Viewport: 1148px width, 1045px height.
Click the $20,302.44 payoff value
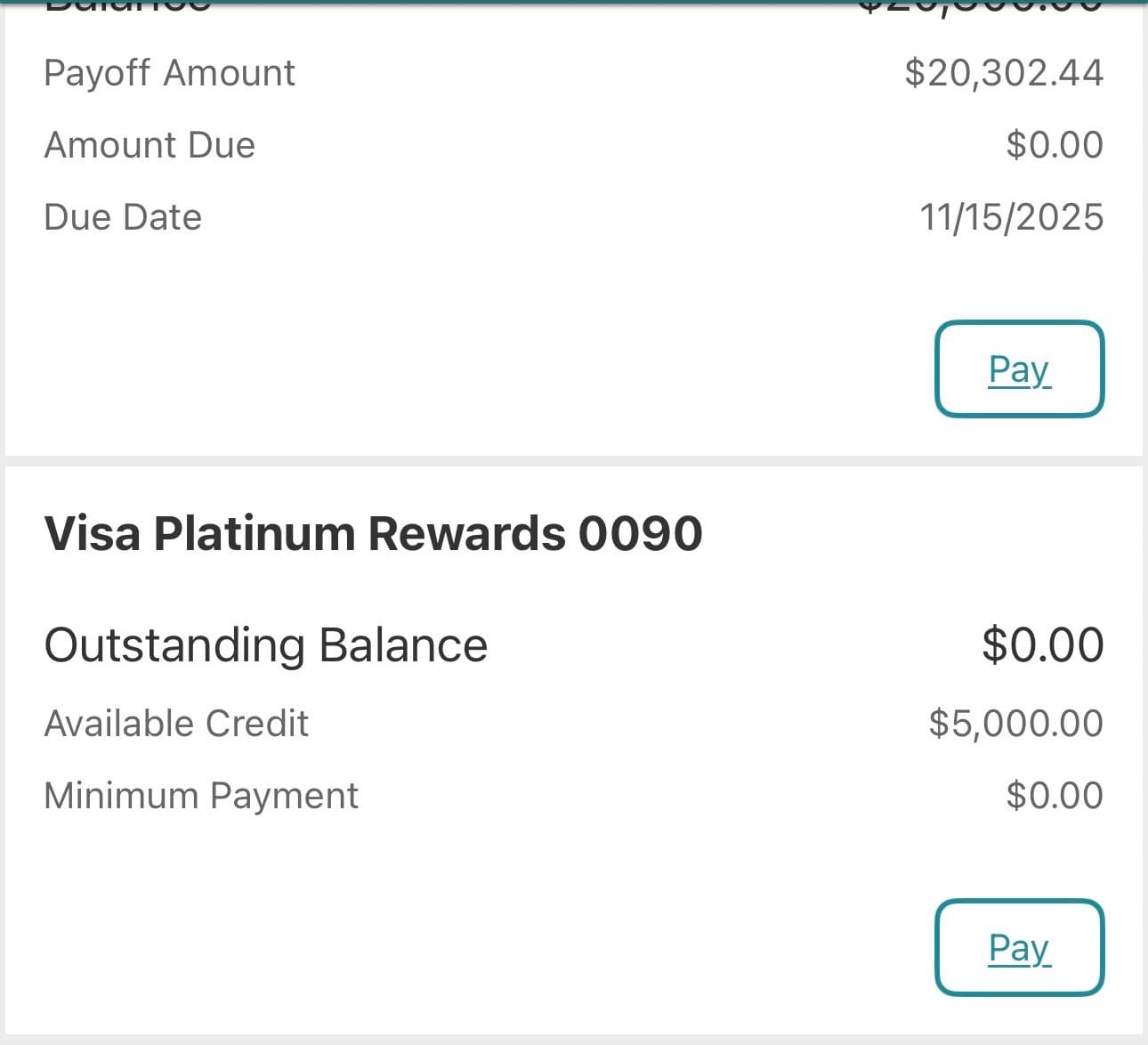tap(1004, 73)
